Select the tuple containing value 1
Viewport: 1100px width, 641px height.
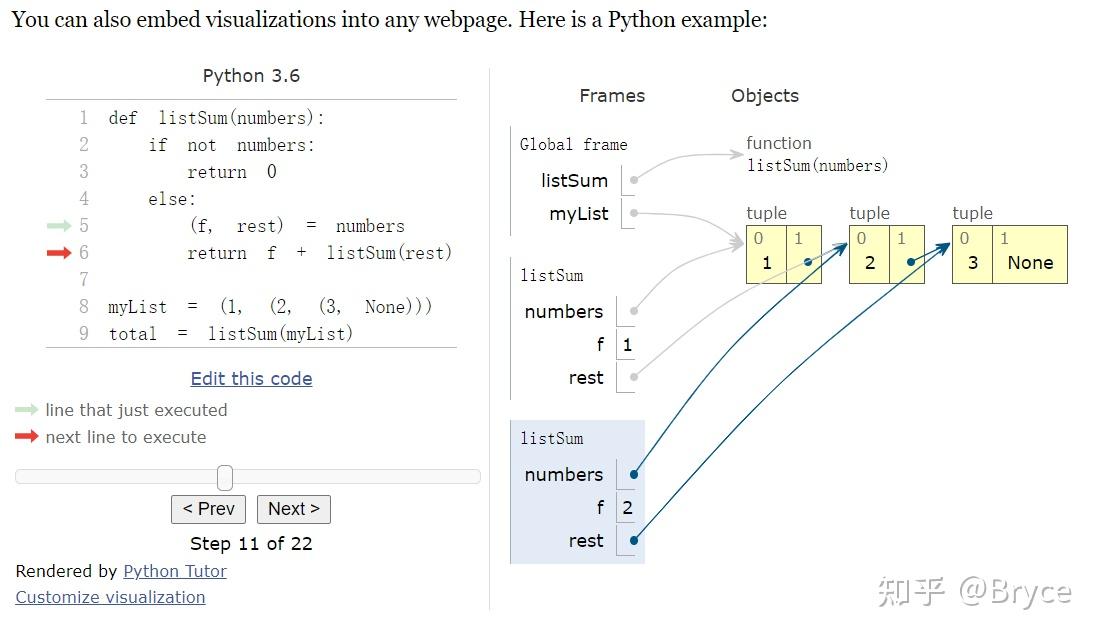point(784,253)
